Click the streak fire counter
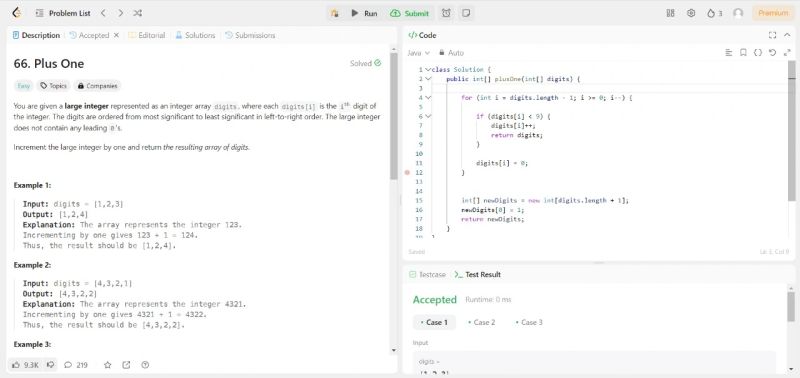The width and height of the screenshot is (800, 378). [715, 13]
